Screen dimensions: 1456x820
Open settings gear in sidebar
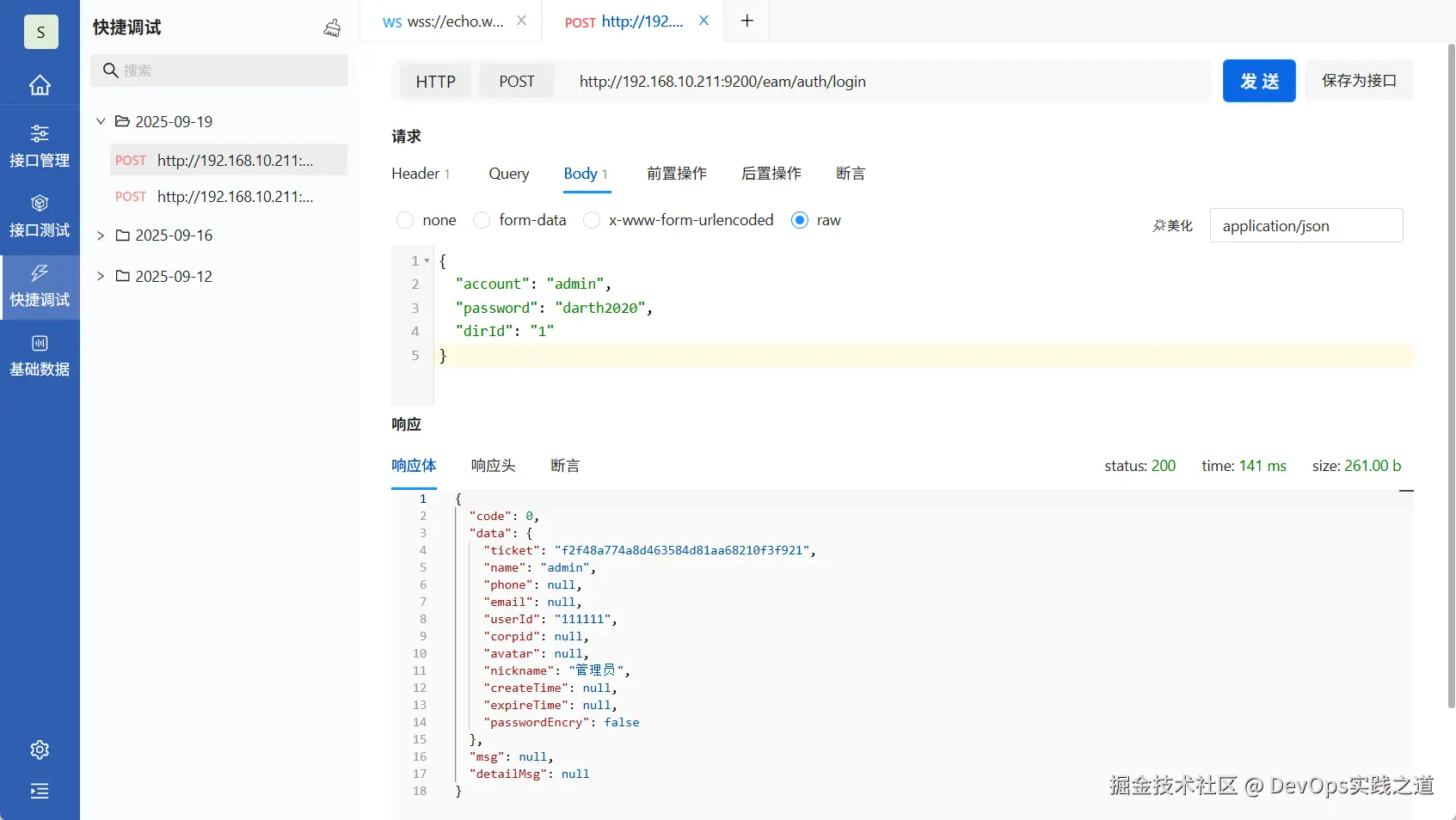coord(40,750)
